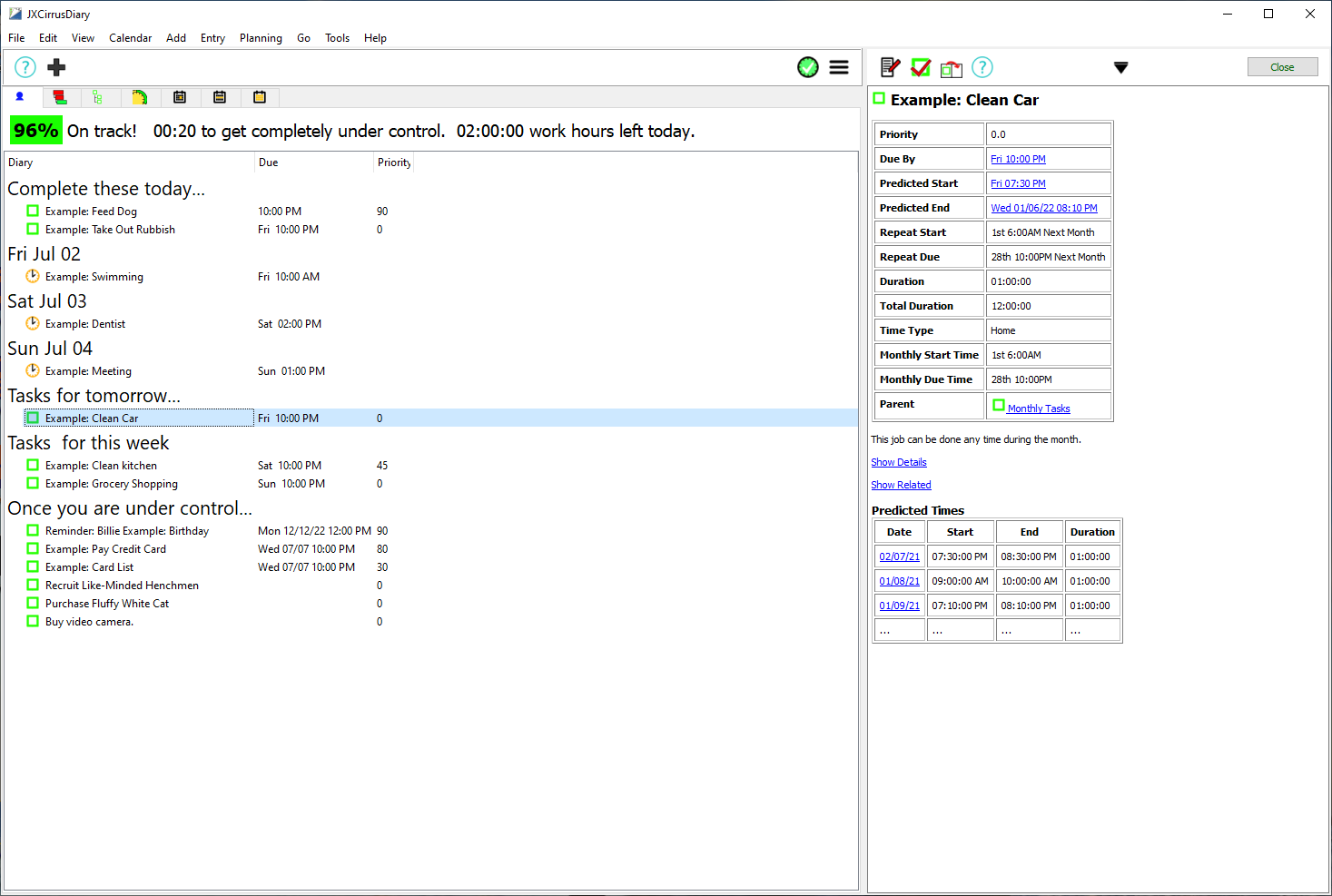Viewport: 1332px width, 896px height.
Task: Open the Entry menu
Action: pyautogui.click(x=212, y=38)
